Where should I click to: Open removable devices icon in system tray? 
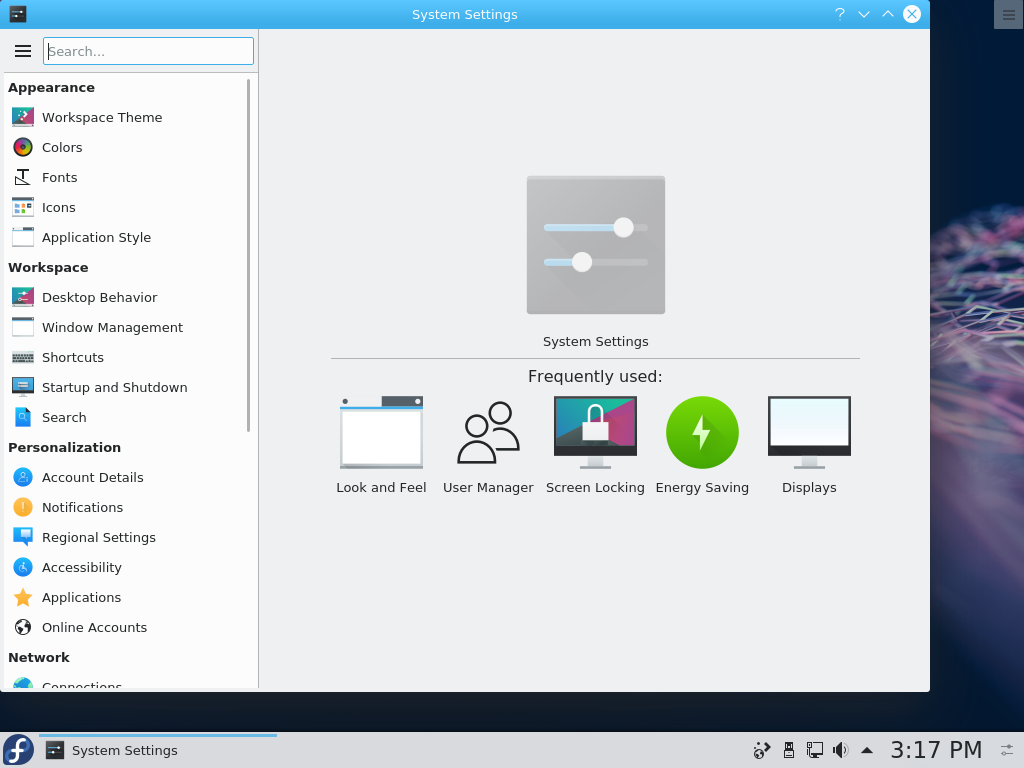pos(789,750)
